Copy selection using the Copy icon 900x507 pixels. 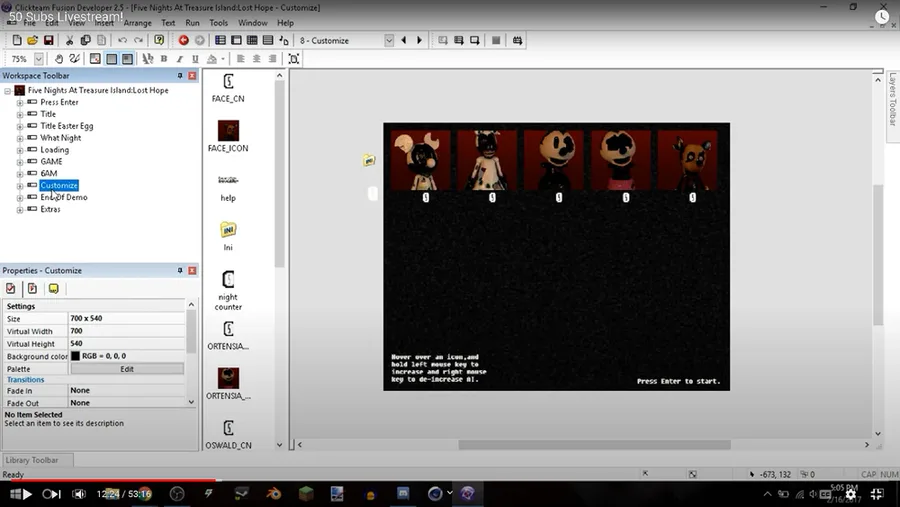86,40
